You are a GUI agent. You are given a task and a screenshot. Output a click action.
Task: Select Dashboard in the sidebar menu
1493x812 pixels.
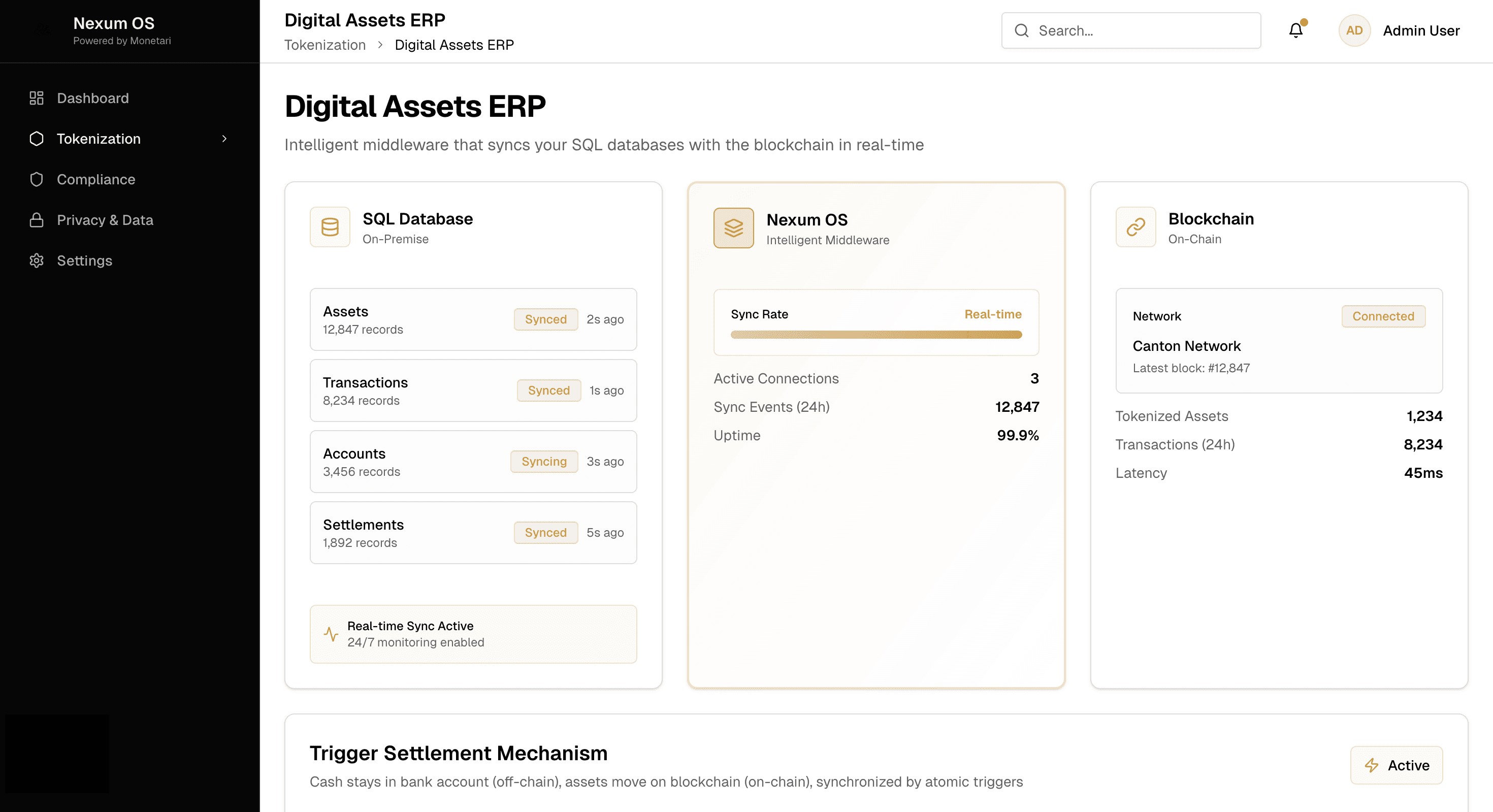pos(93,98)
